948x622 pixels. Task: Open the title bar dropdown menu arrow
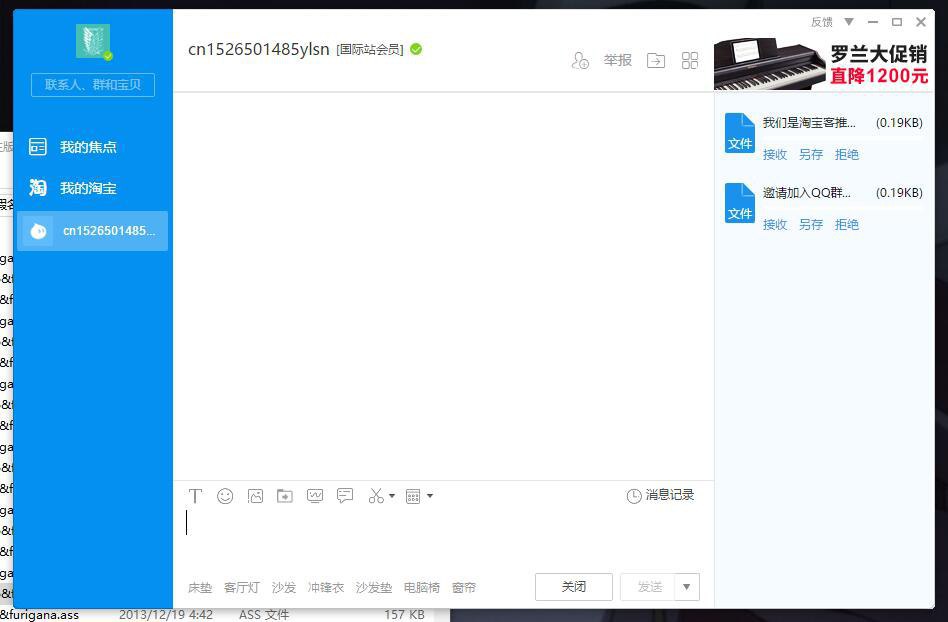pyautogui.click(x=849, y=22)
